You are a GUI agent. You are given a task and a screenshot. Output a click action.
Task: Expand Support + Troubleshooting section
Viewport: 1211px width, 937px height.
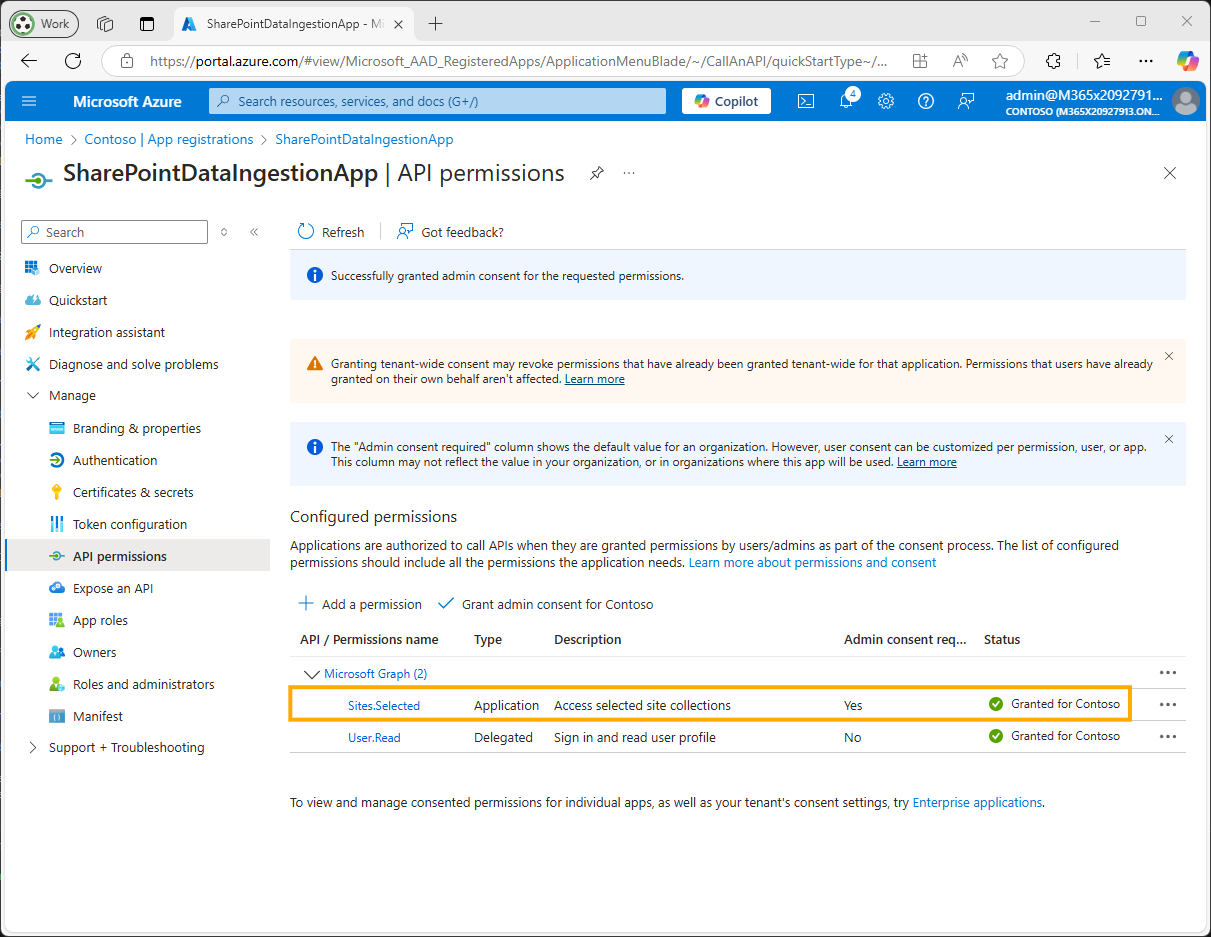pos(32,748)
